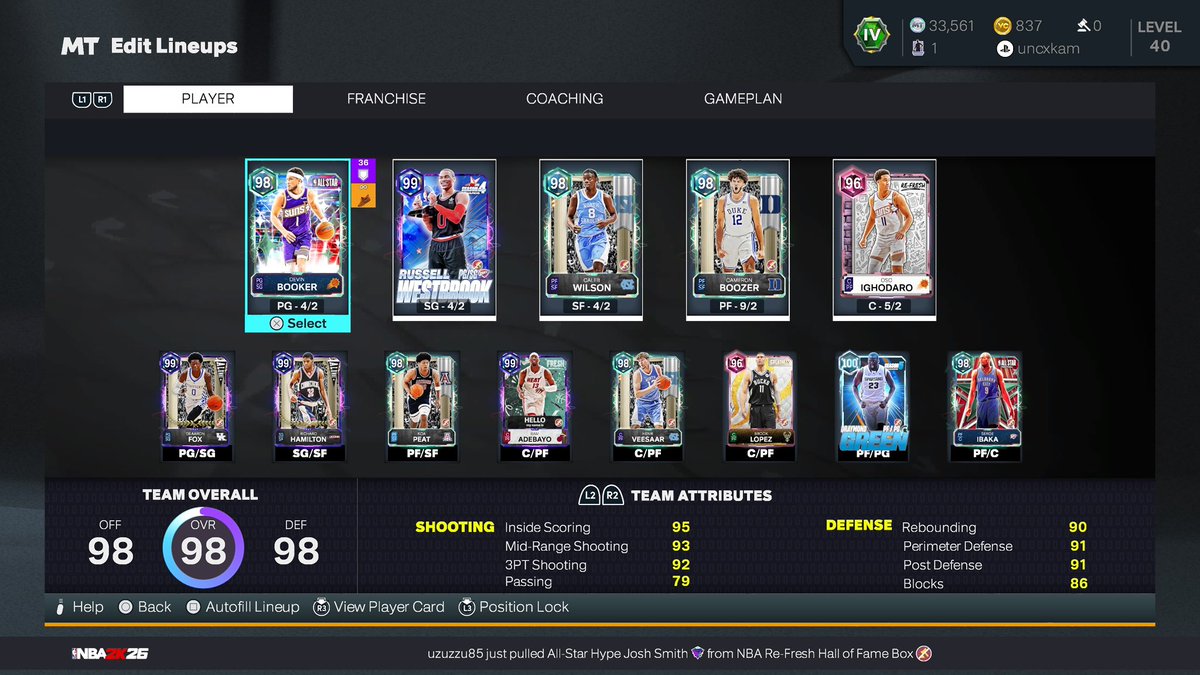Click the 33,561 MT balance
The width and height of the screenshot is (1200, 675).
(x=952, y=26)
